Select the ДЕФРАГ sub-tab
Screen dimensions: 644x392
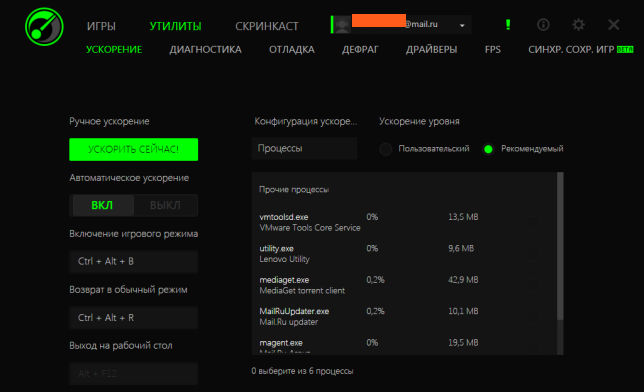pos(360,50)
